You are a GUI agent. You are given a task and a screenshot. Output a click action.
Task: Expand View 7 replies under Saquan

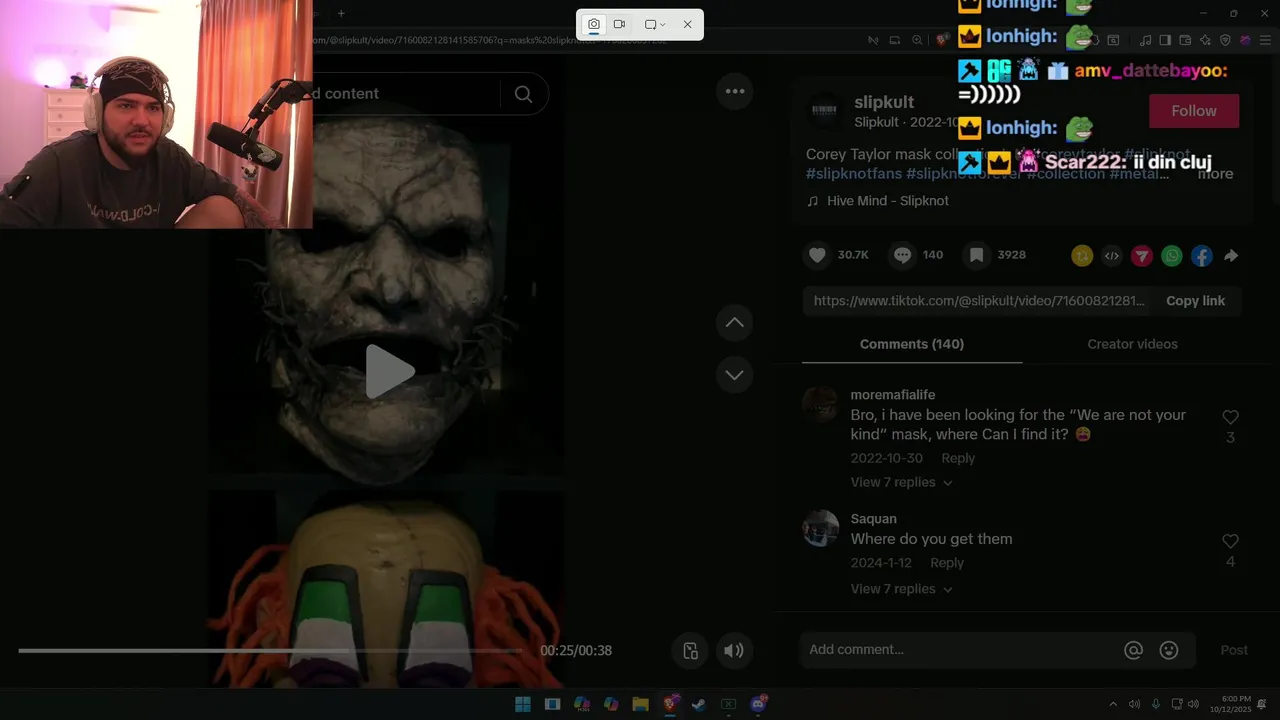pyautogui.click(x=901, y=589)
